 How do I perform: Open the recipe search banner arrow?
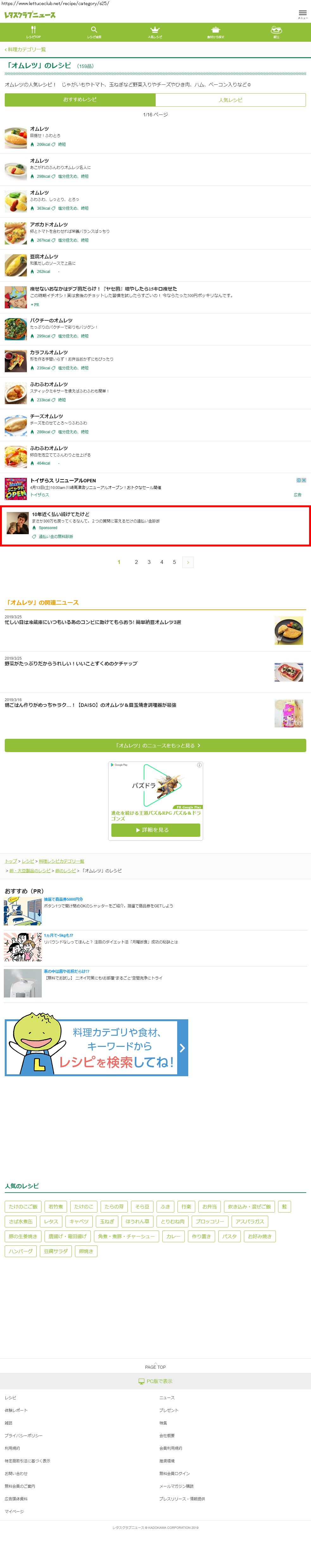pos(183,1047)
